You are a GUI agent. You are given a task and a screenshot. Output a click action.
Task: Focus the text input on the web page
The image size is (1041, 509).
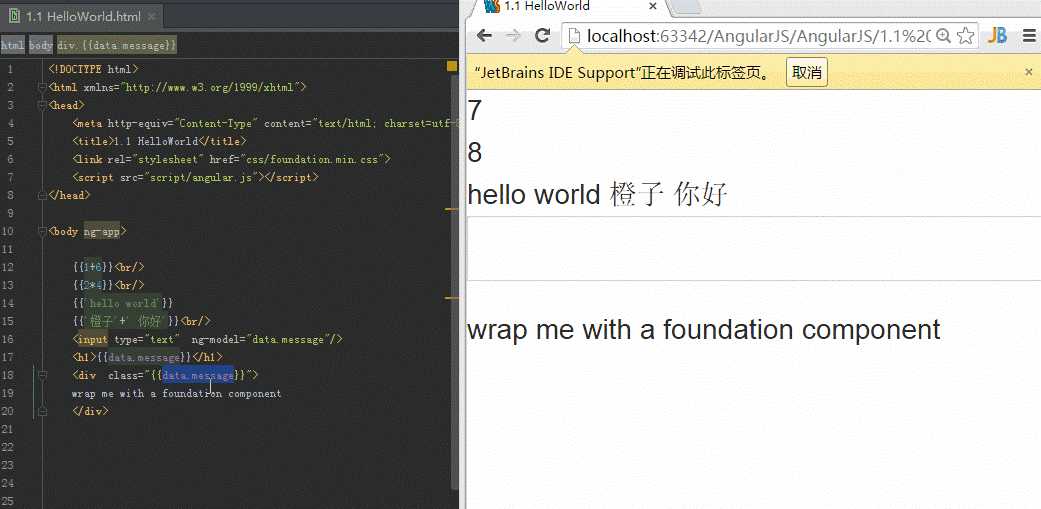tap(754, 249)
